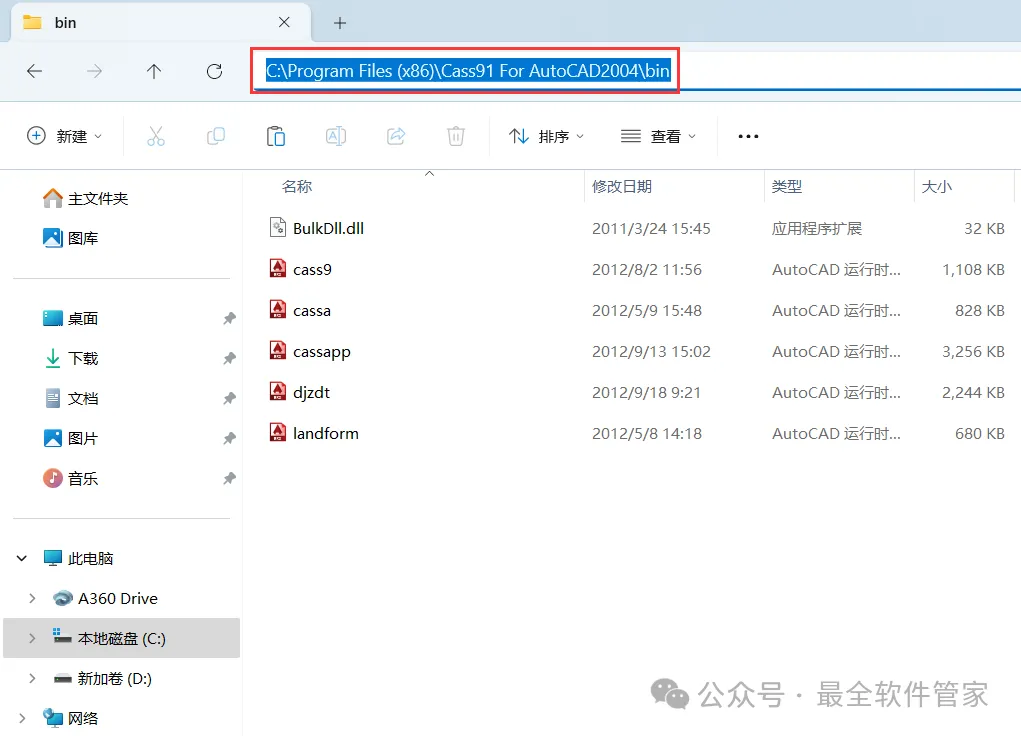Click the cassa AutoCAD file icon
The height and width of the screenshot is (736, 1021).
pos(278,309)
